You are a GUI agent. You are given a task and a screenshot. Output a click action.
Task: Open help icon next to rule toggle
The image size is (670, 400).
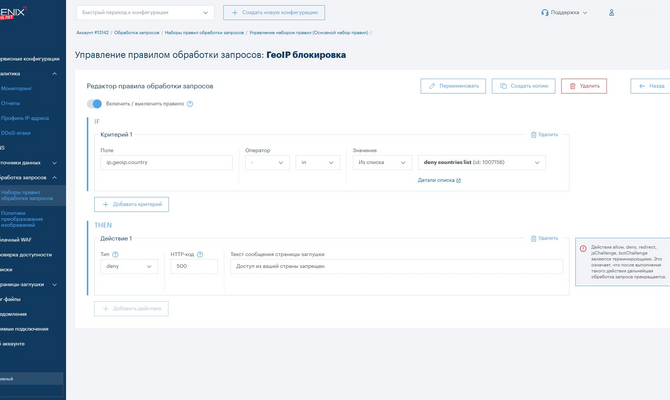pyautogui.click(x=190, y=104)
